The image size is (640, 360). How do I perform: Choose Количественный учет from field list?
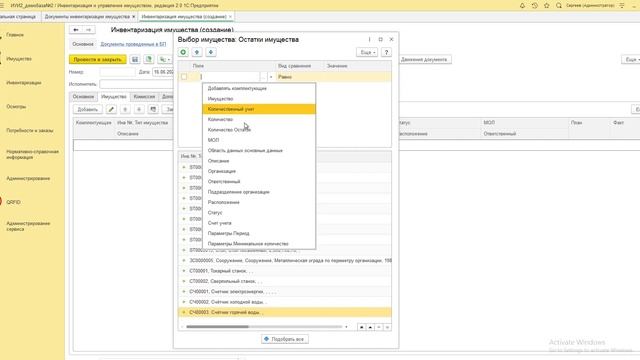(259, 109)
